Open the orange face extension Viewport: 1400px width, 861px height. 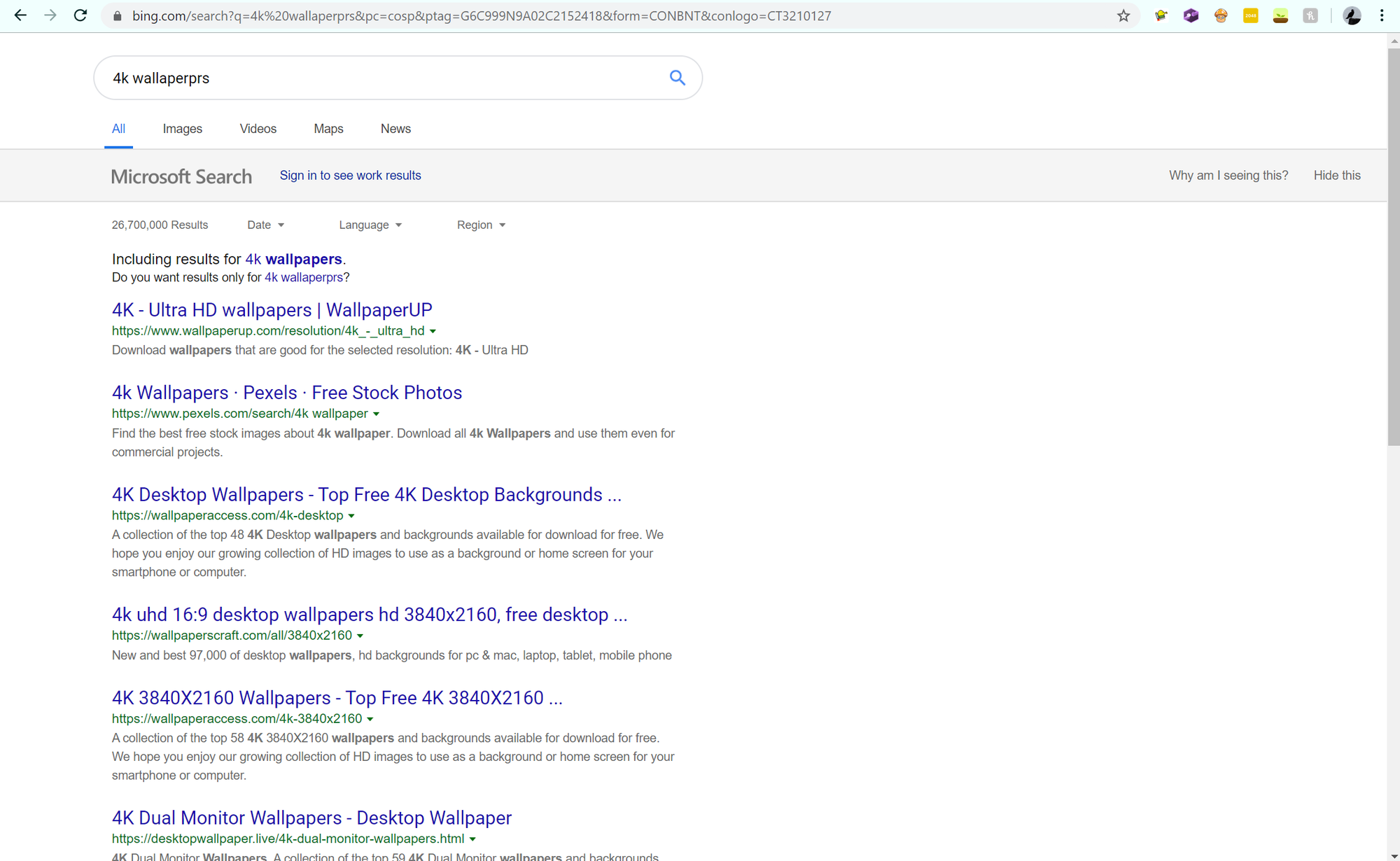click(x=1221, y=15)
